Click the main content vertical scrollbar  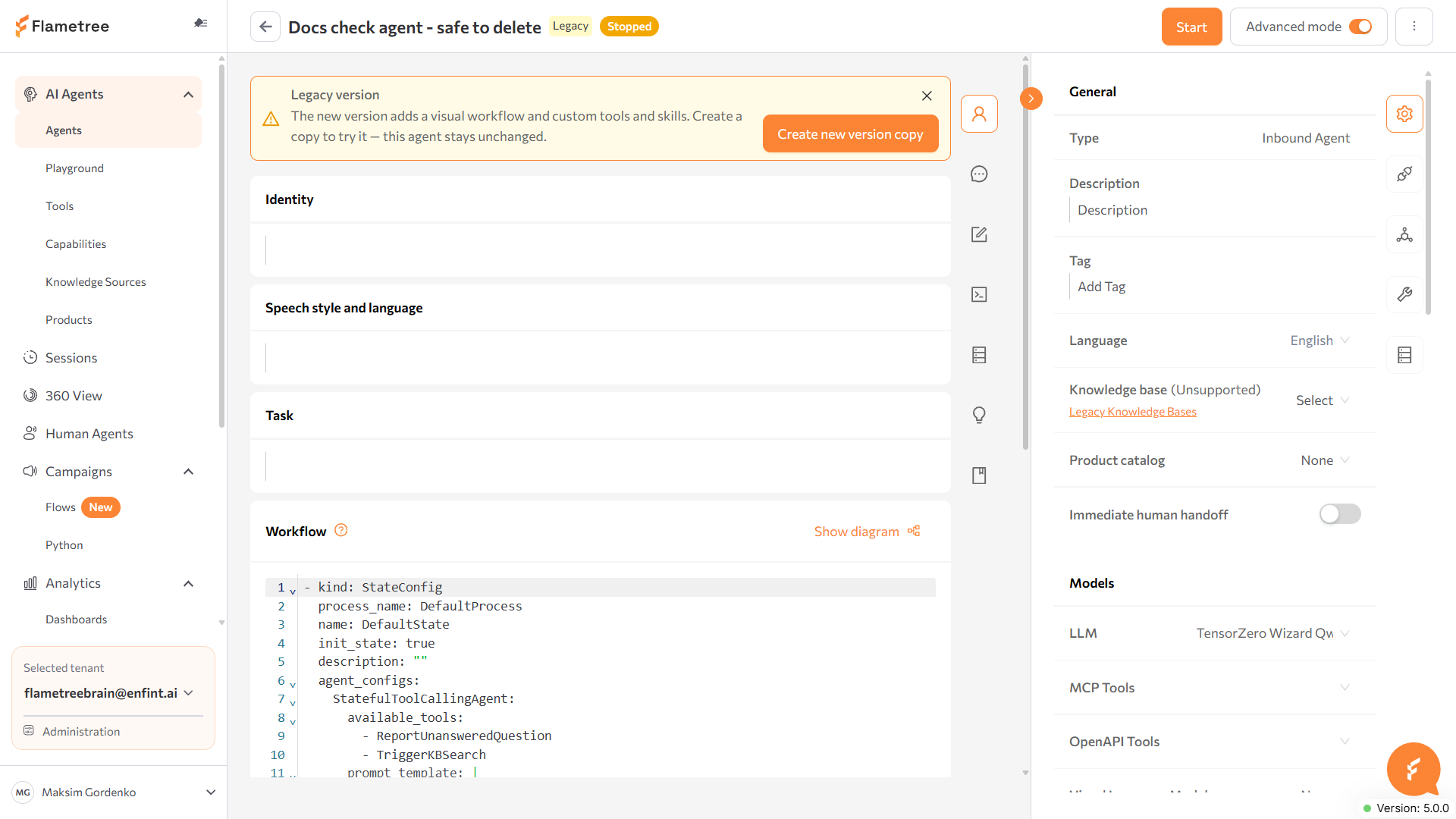pyautogui.click(x=1025, y=258)
